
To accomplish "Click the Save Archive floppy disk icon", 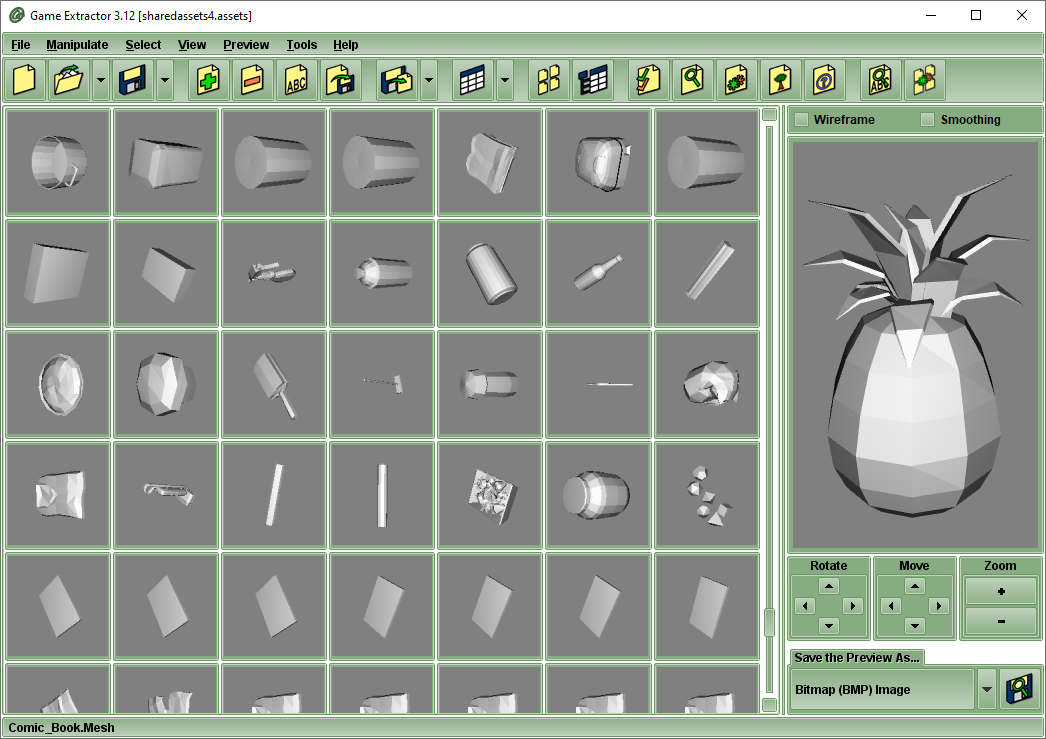I will click(133, 80).
